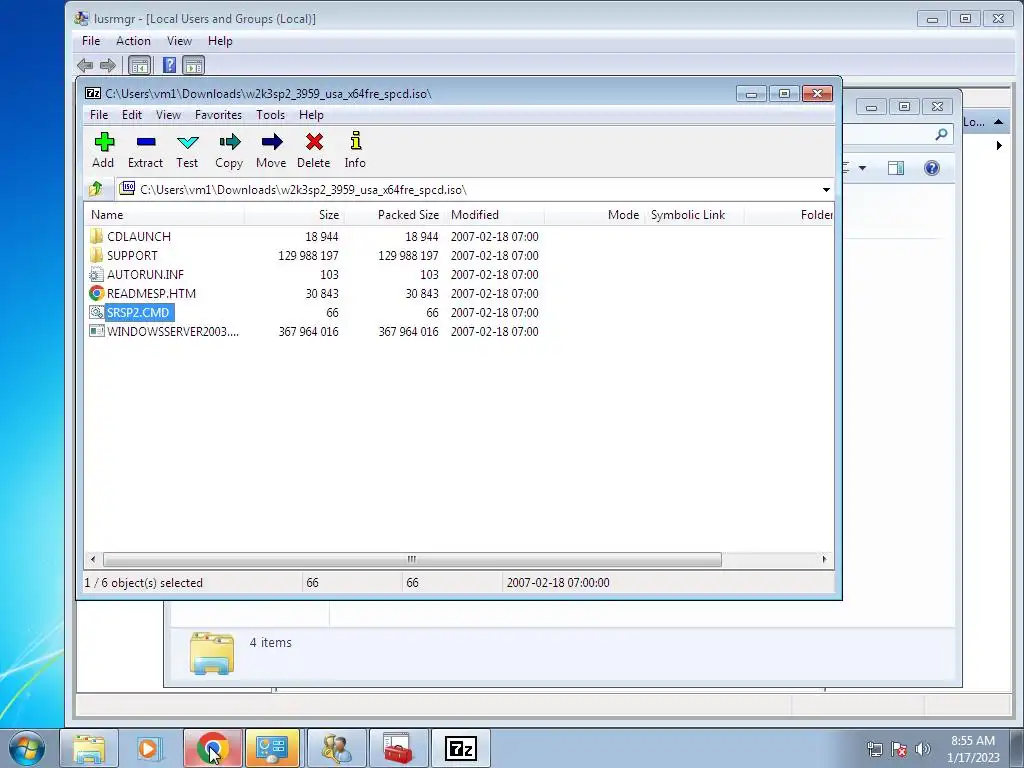Expand lusrmgr More Actions arrow
Viewport: 1024px width, 768px height.
point(999,146)
